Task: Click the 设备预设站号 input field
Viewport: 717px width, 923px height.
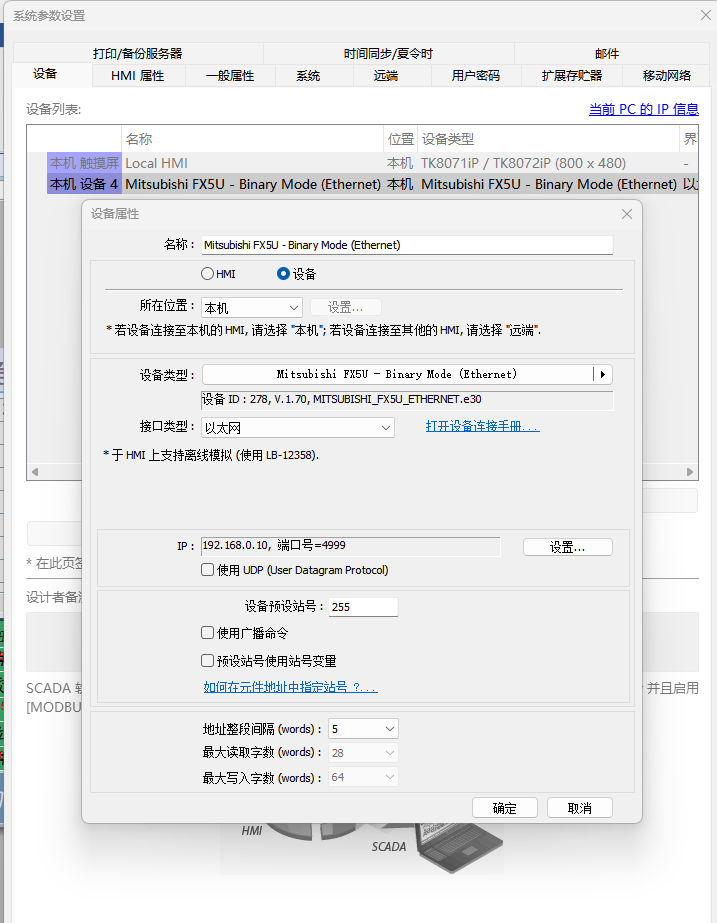Action: coord(363,607)
